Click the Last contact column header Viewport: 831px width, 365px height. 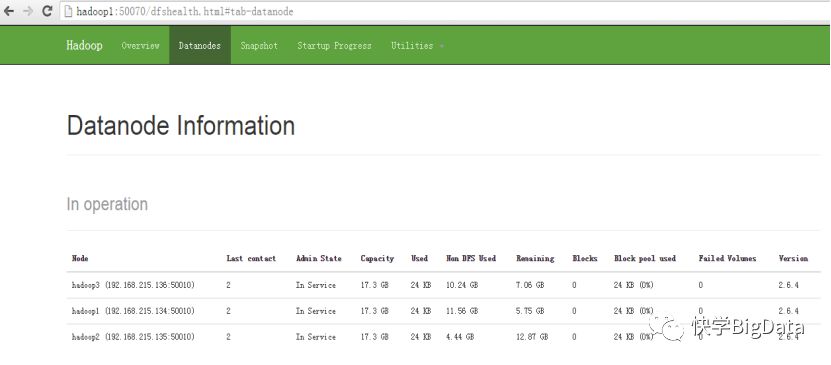(251, 259)
